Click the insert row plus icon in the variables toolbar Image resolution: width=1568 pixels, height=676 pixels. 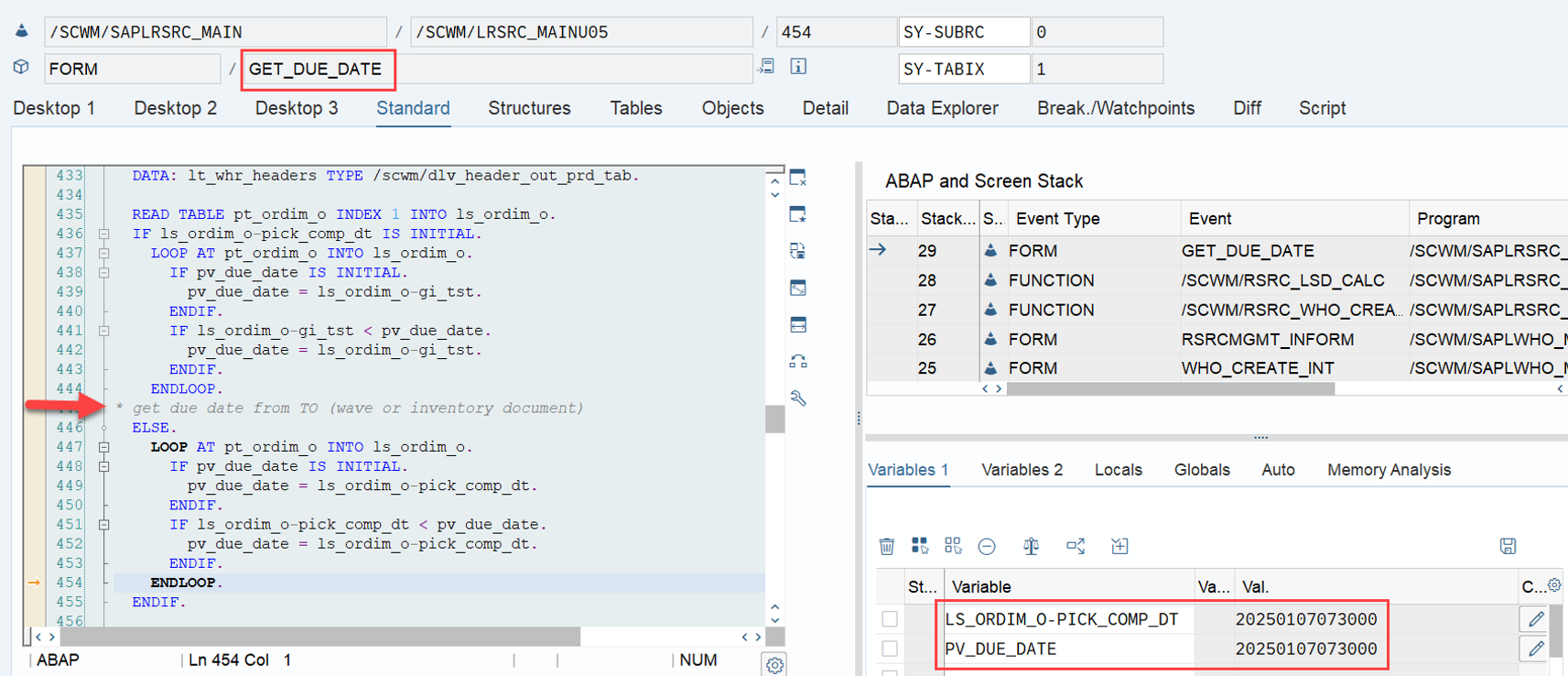[1119, 547]
